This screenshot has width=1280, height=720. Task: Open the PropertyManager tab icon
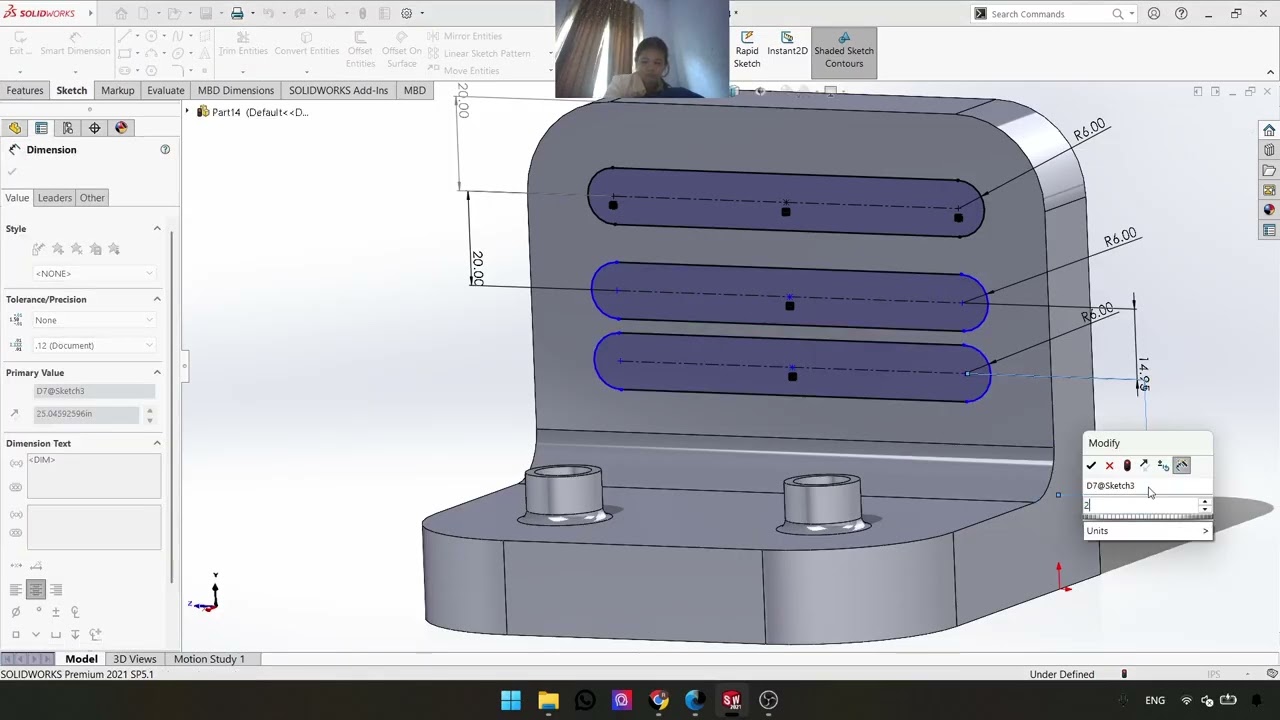[41, 128]
